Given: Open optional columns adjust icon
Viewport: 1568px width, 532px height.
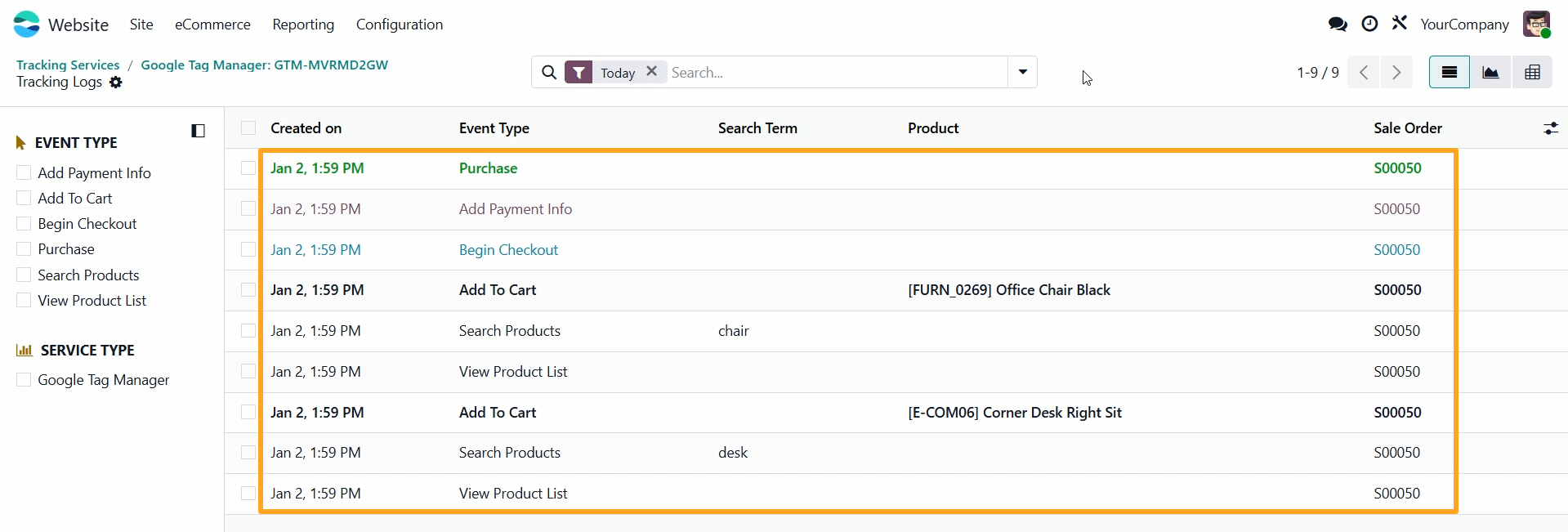Looking at the screenshot, I should tap(1550, 128).
